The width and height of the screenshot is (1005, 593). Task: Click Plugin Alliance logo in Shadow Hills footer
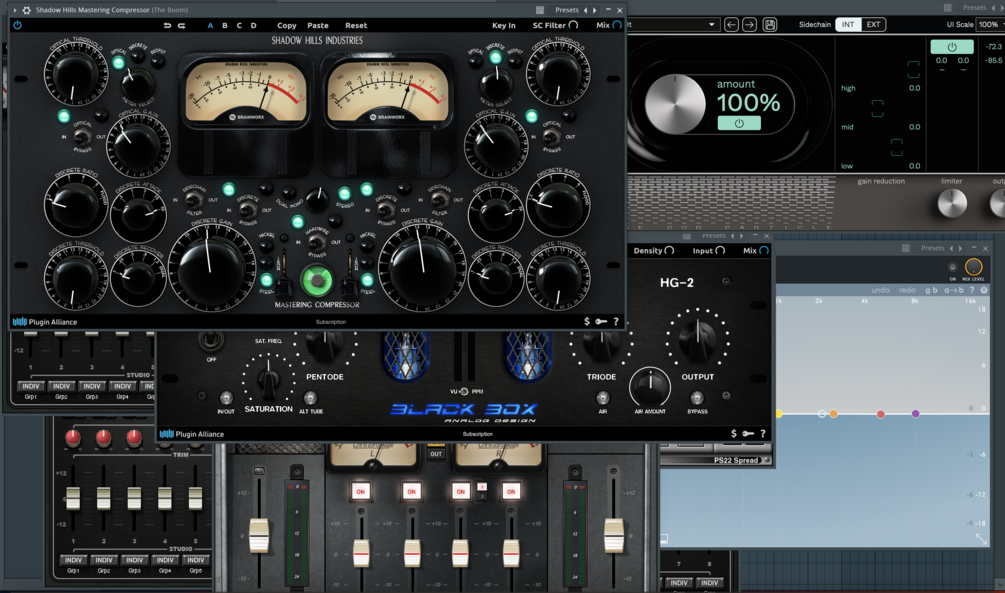tap(45, 322)
